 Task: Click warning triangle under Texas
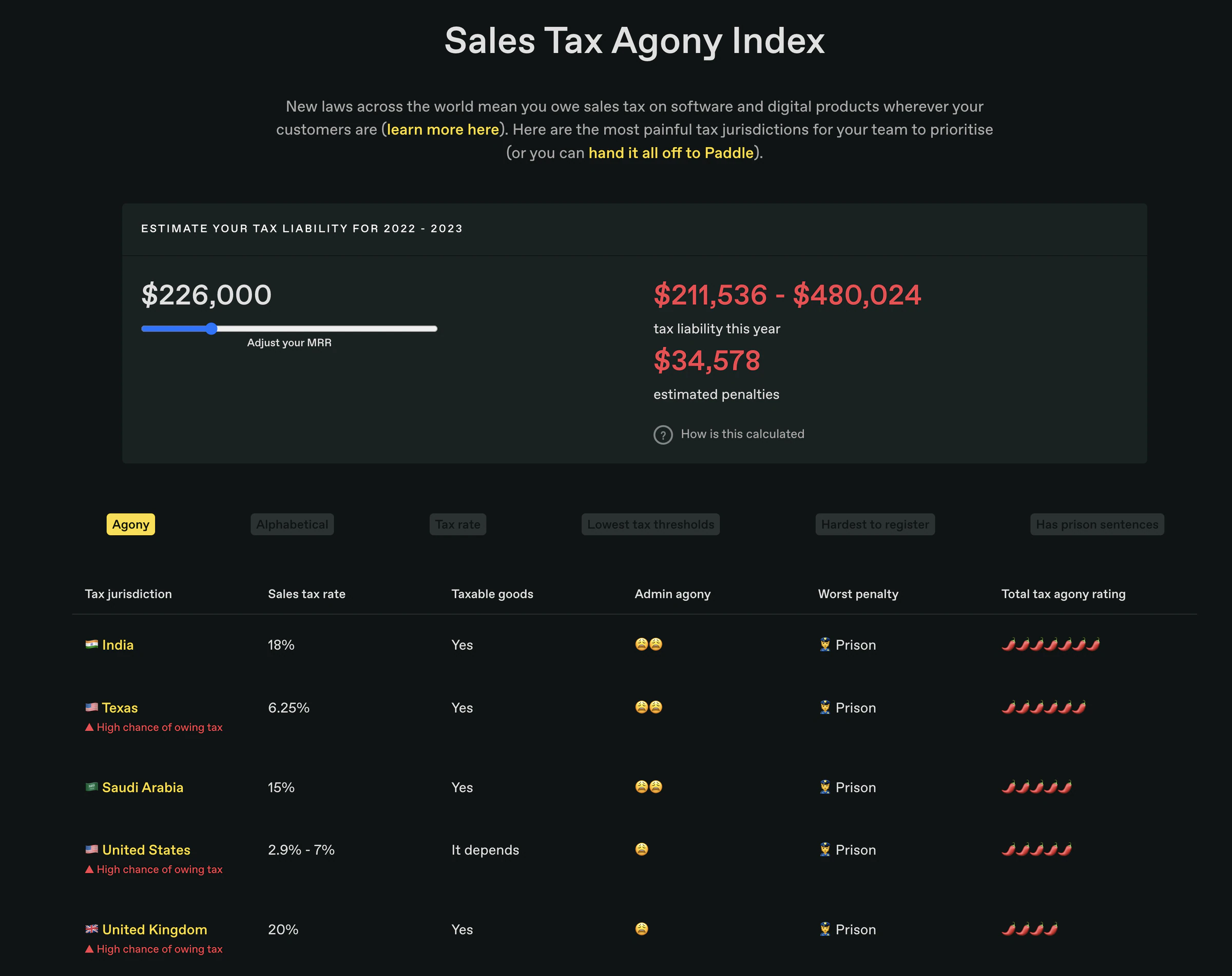tap(89, 727)
